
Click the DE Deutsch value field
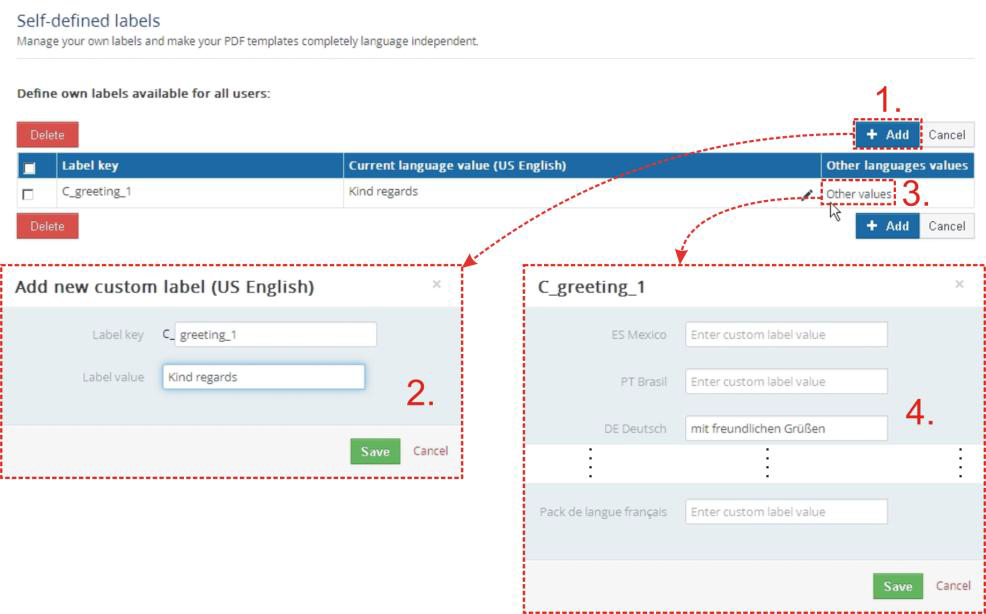click(786, 428)
